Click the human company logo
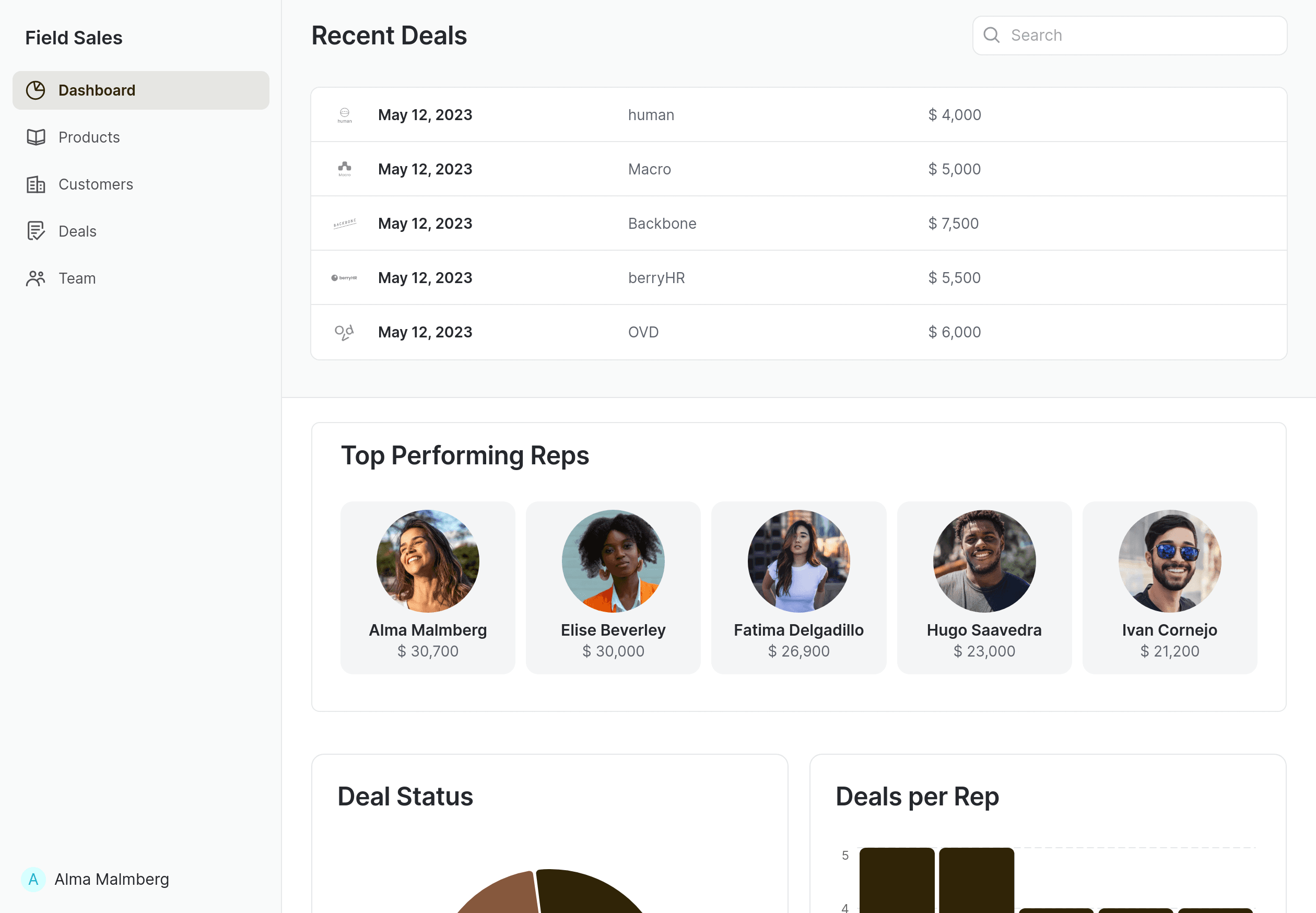 [x=344, y=115]
